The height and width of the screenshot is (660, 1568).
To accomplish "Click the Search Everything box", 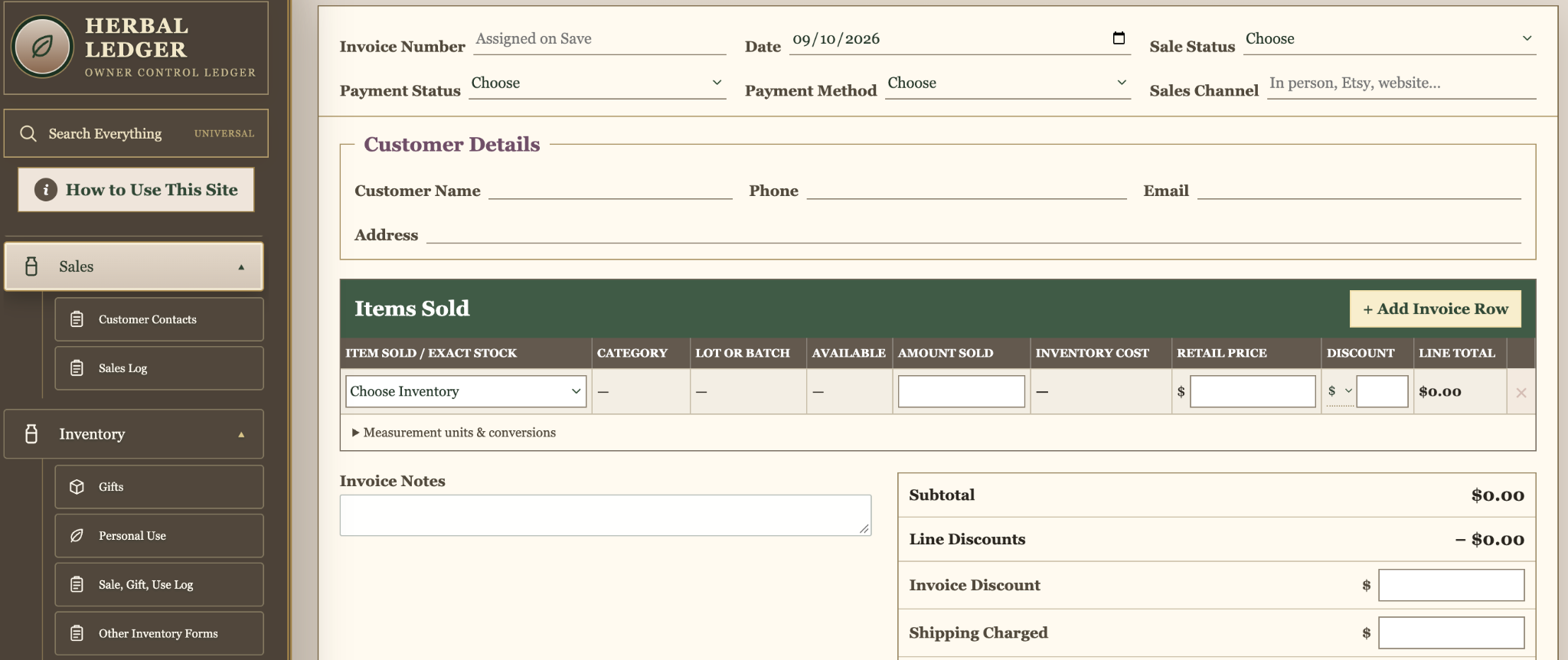I will click(x=136, y=133).
